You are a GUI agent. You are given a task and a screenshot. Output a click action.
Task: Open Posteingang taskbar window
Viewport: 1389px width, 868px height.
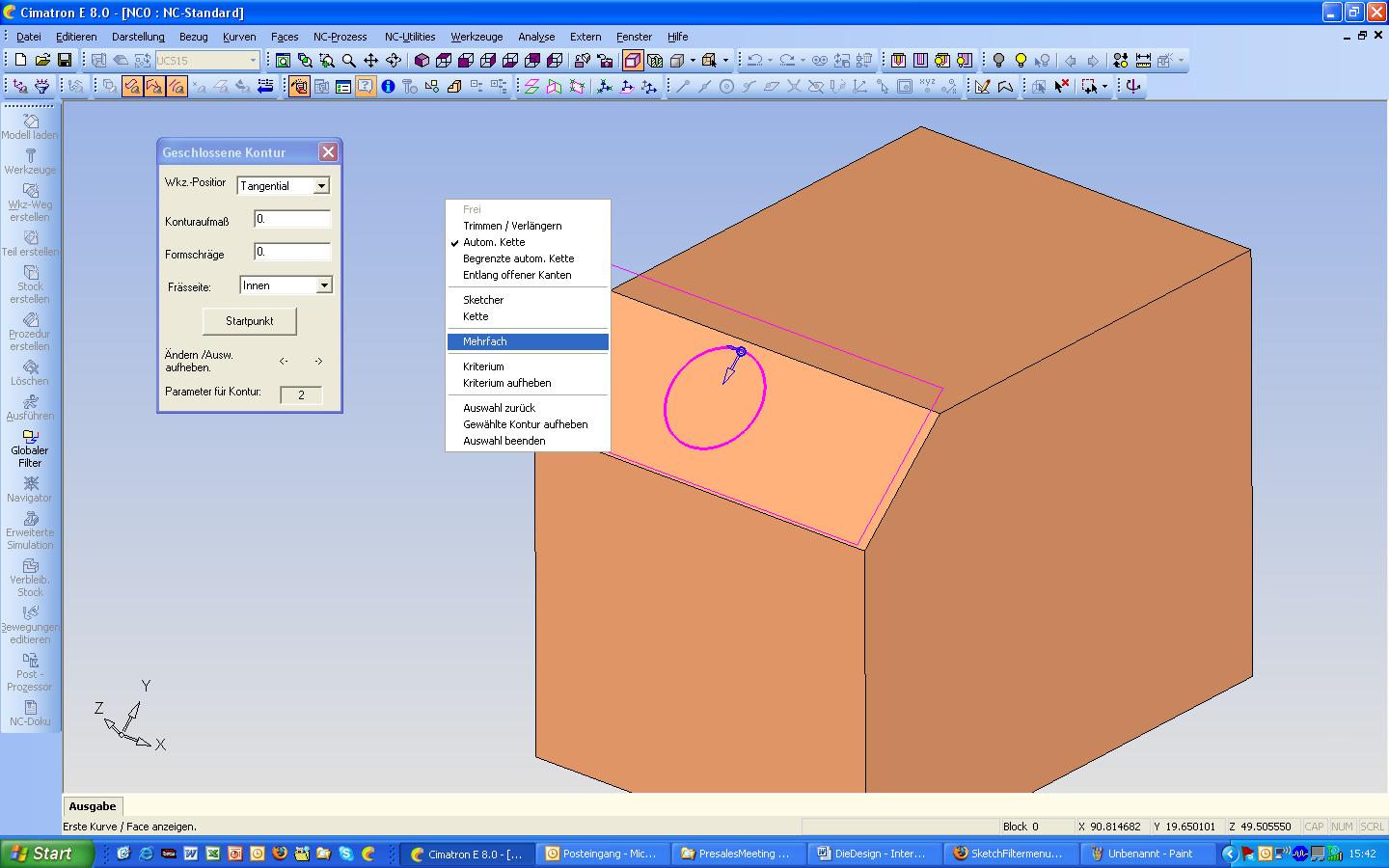601,854
